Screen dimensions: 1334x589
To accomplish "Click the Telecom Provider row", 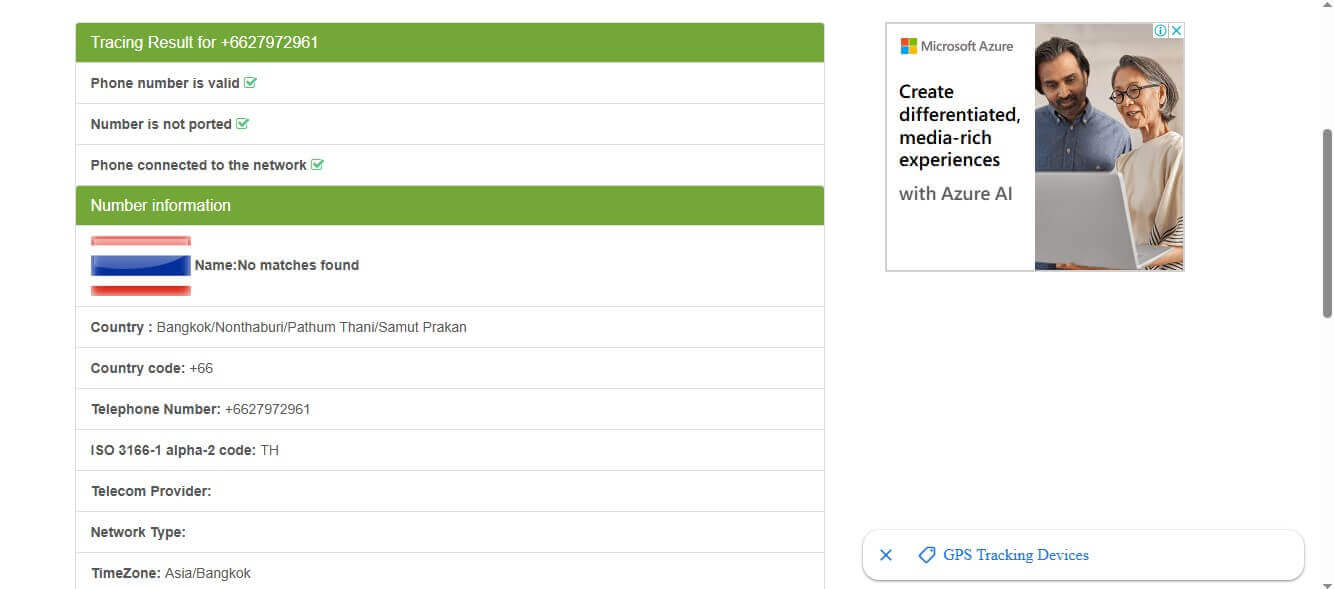I will (450, 491).
